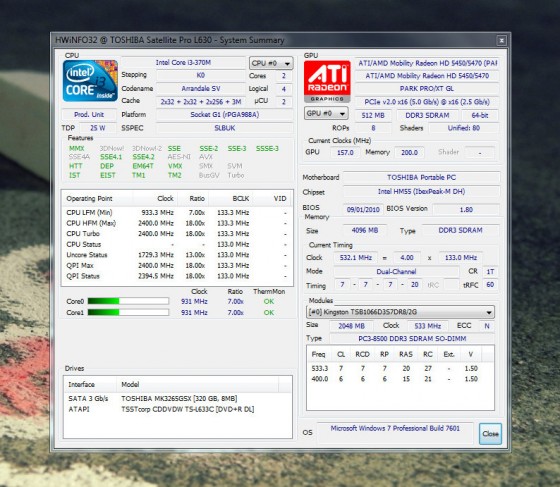560x487 pixels.
Task: Select the CPU HFM (Max) row
Action: click(x=177, y=223)
